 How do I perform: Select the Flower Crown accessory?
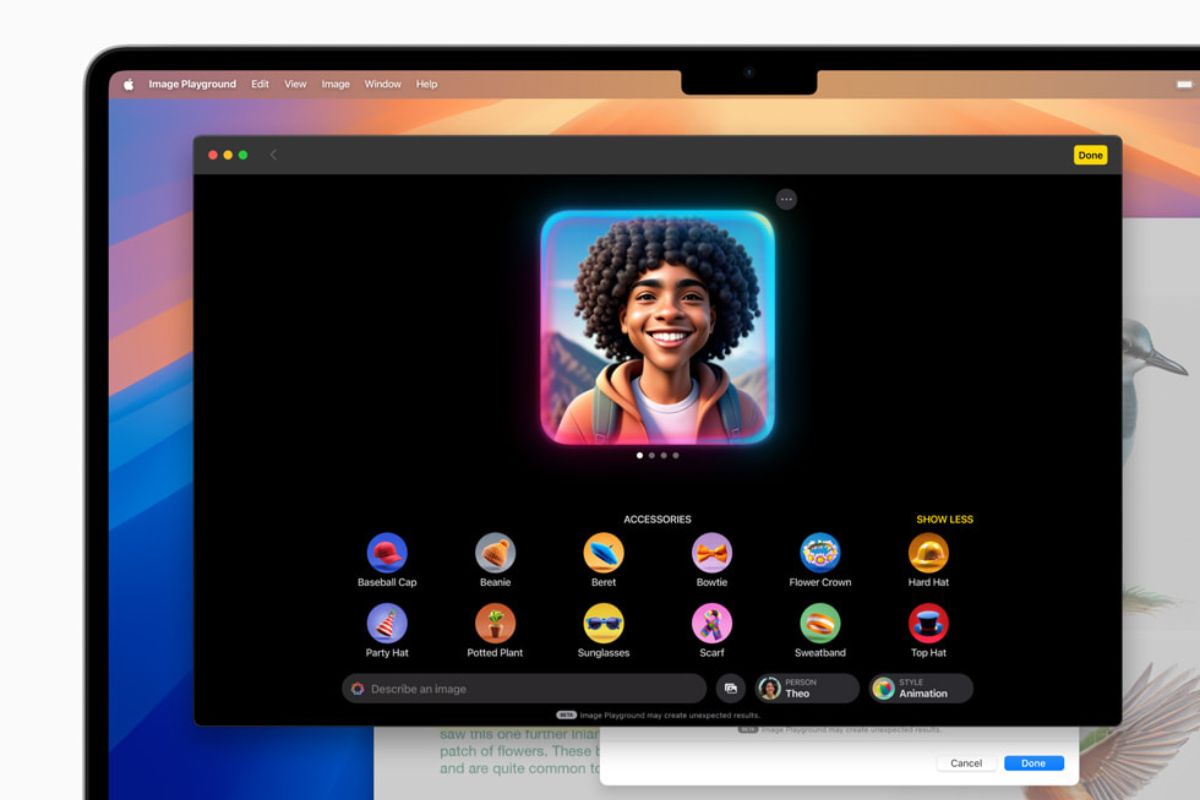[x=819, y=554]
